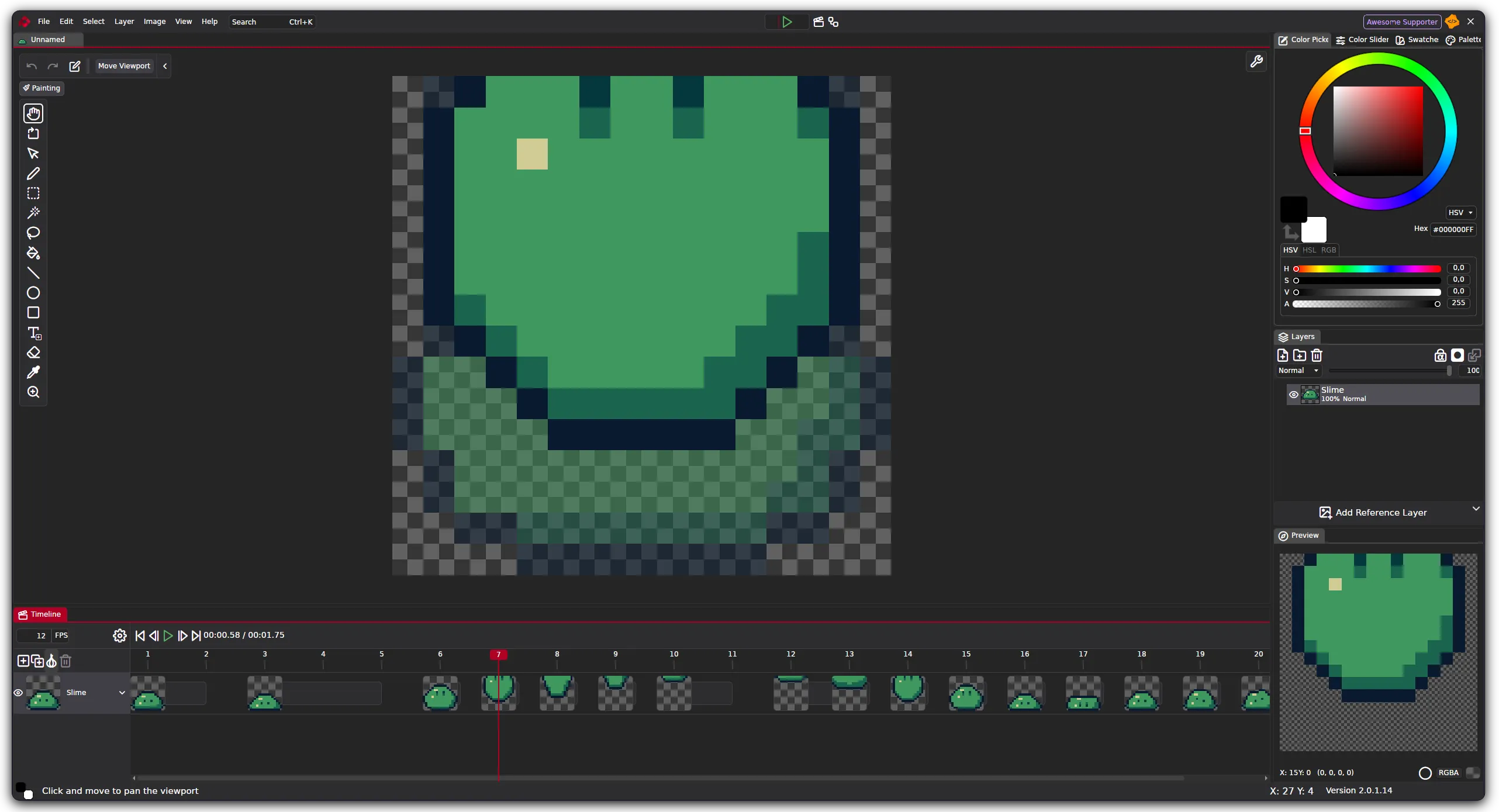The width and height of the screenshot is (1499, 812).
Task: Click the Awesome Supporter badge
Action: click(1402, 22)
